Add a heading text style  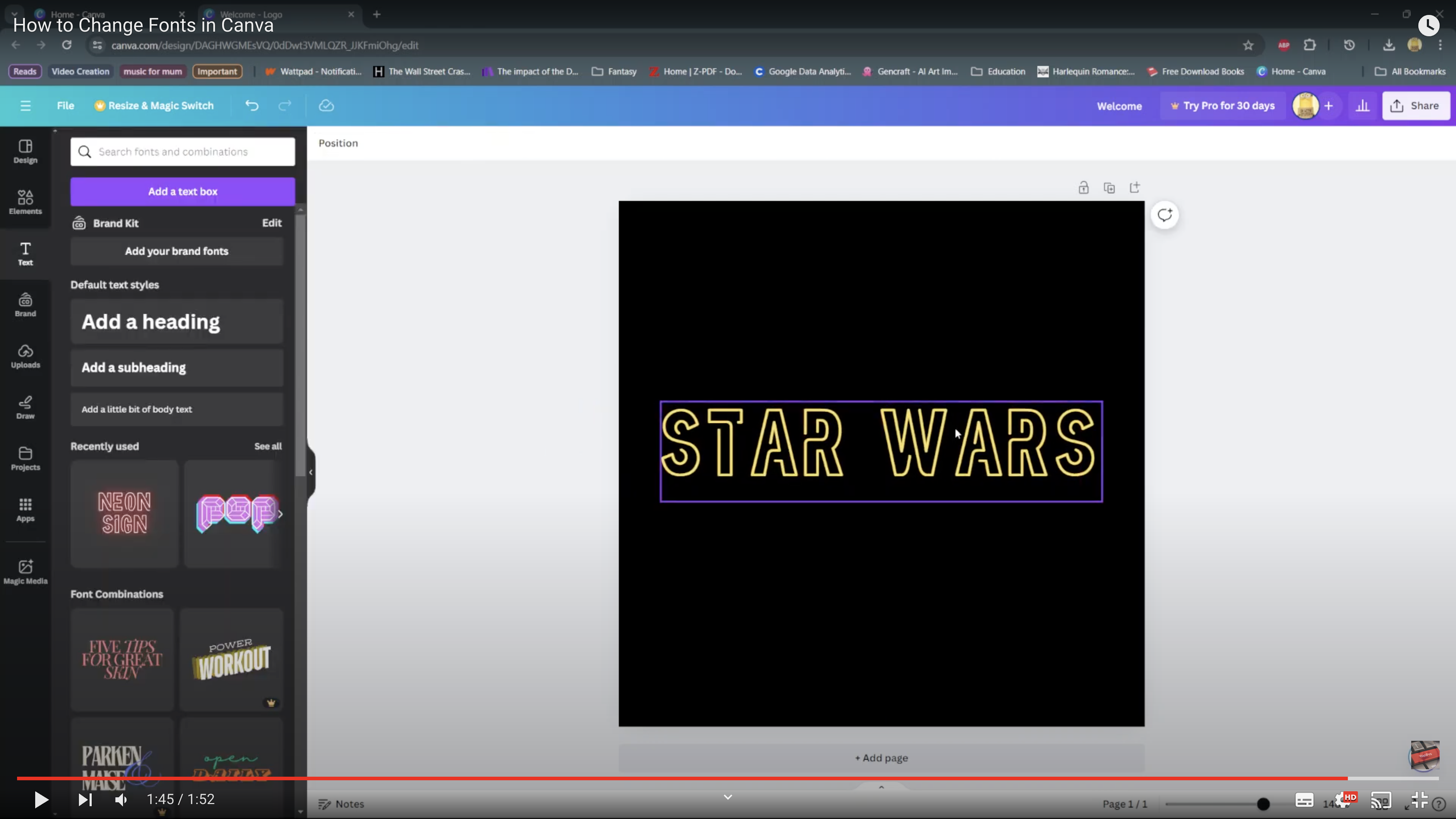[x=176, y=321]
